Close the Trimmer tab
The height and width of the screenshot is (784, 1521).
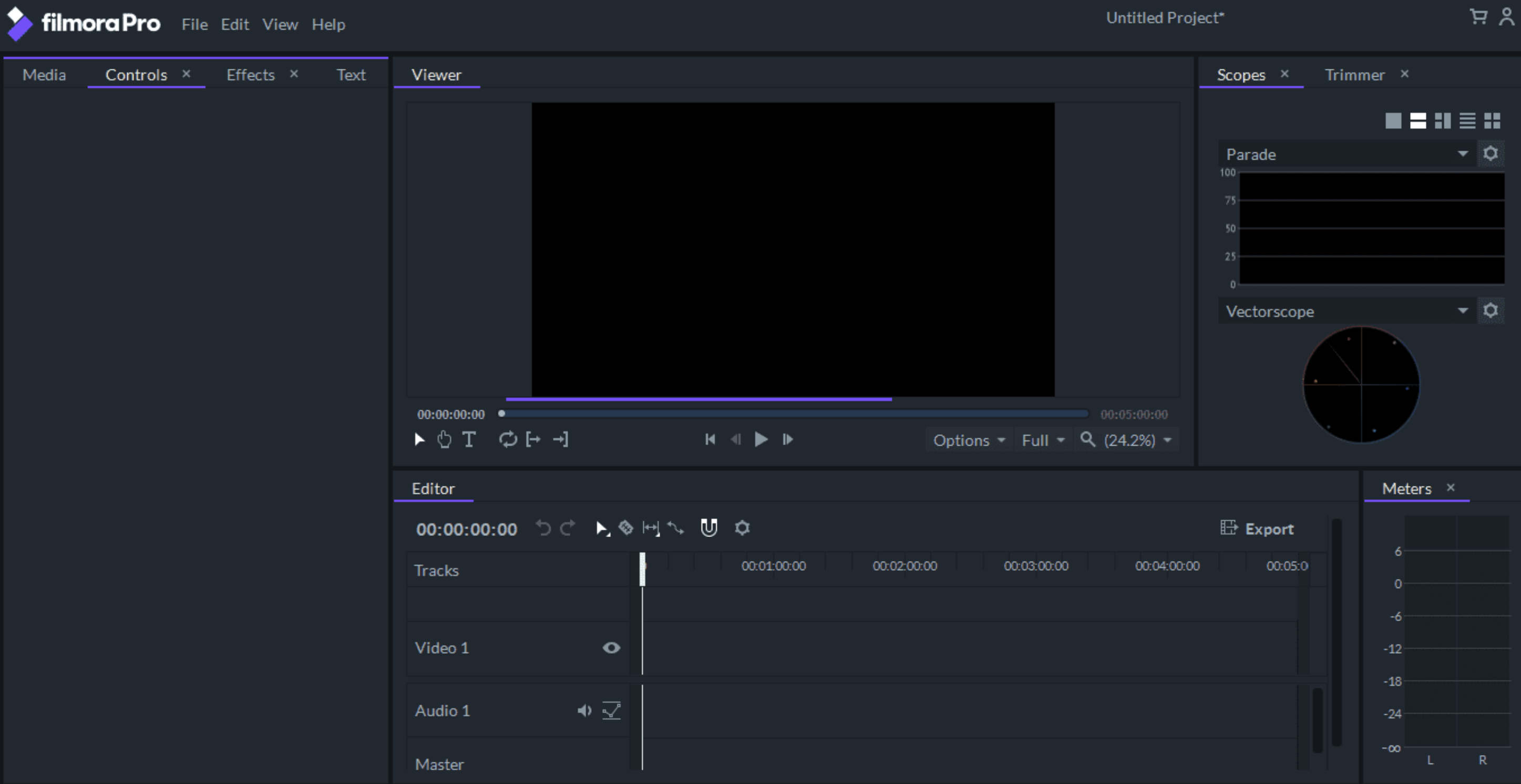[x=1405, y=73]
